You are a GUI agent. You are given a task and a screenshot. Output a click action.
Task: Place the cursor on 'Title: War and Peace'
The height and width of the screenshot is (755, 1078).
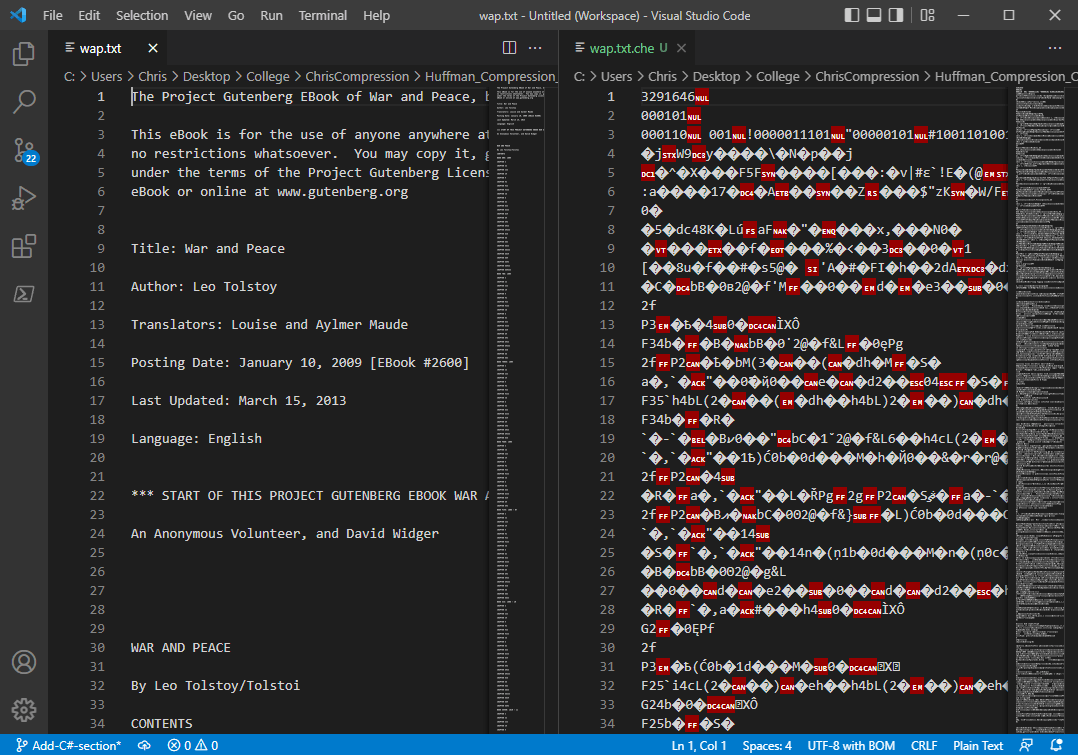pos(208,248)
